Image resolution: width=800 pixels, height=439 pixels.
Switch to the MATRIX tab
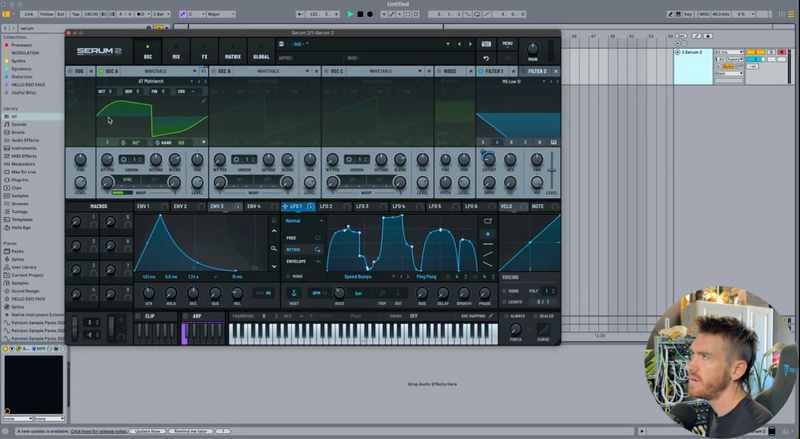click(x=233, y=52)
